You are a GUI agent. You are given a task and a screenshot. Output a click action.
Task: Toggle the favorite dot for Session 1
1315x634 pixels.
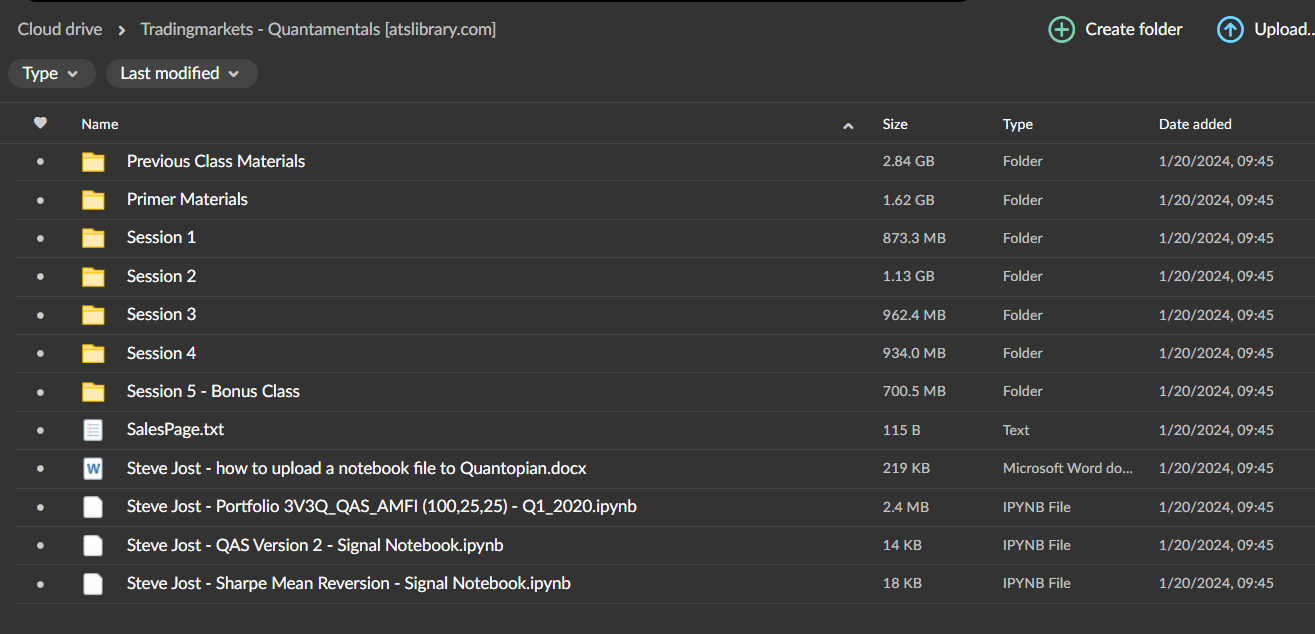click(40, 238)
